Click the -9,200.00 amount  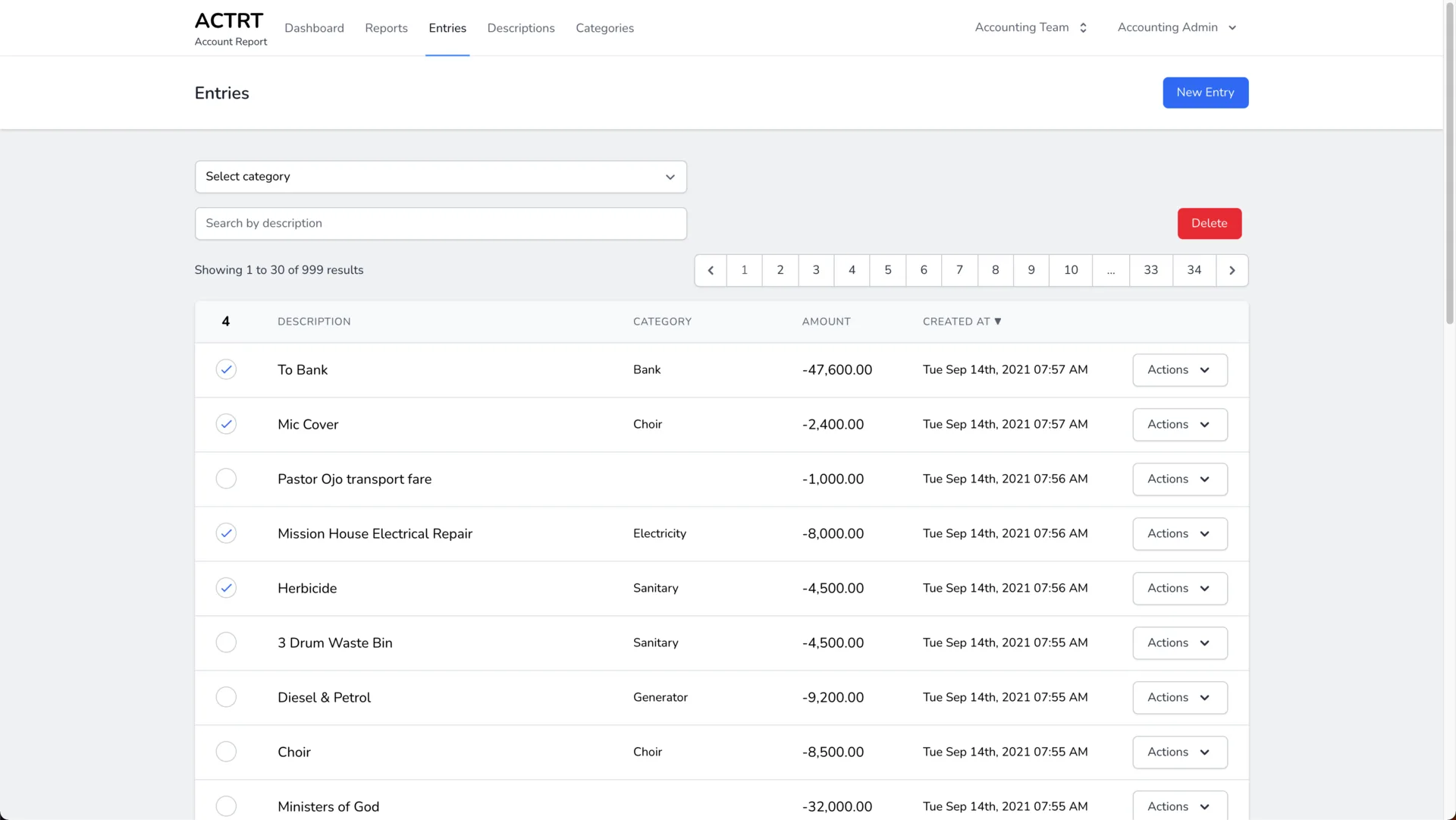click(833, 698)
